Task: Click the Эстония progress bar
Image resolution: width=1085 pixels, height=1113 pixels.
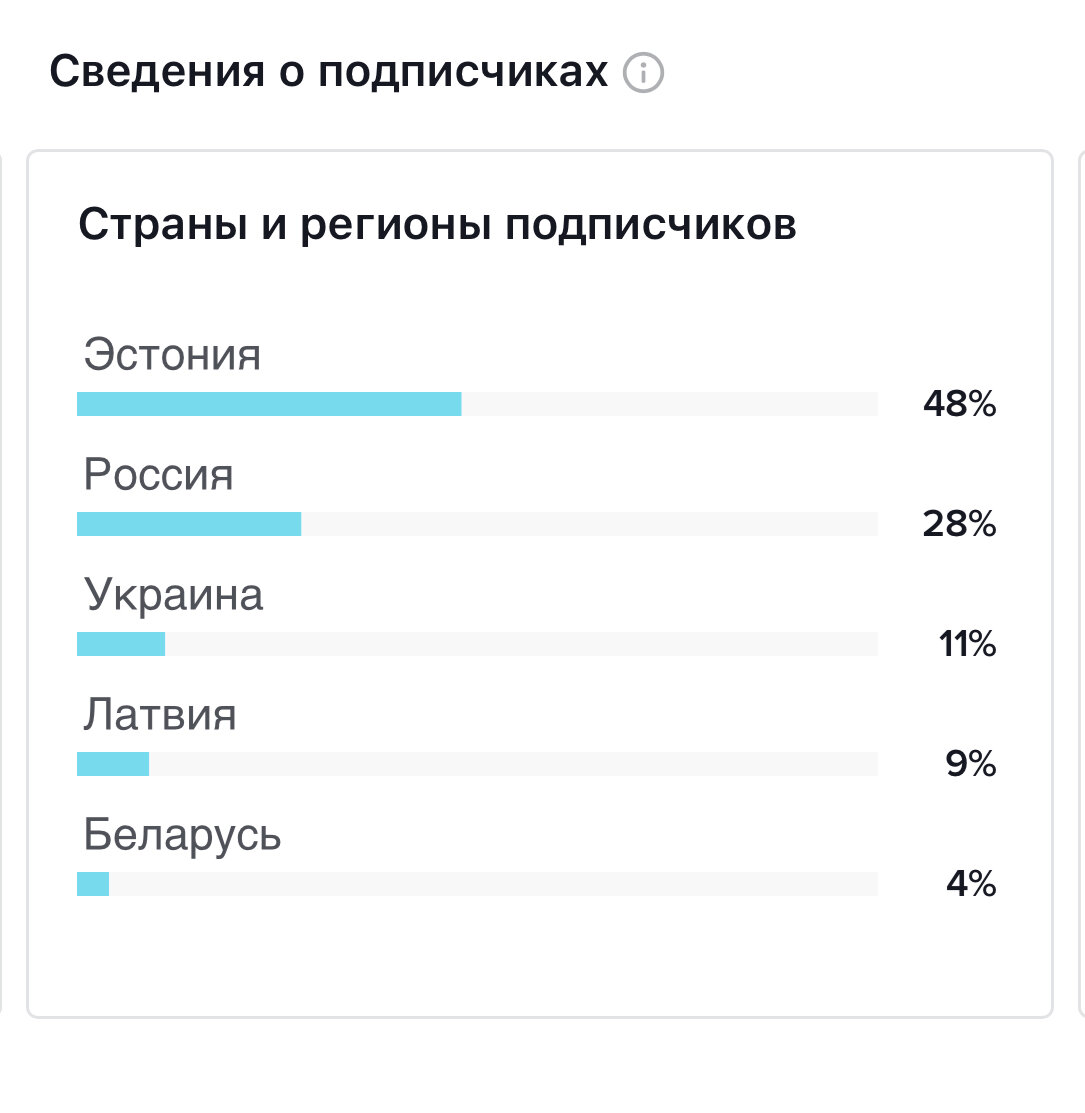Action: pos(270,403)
